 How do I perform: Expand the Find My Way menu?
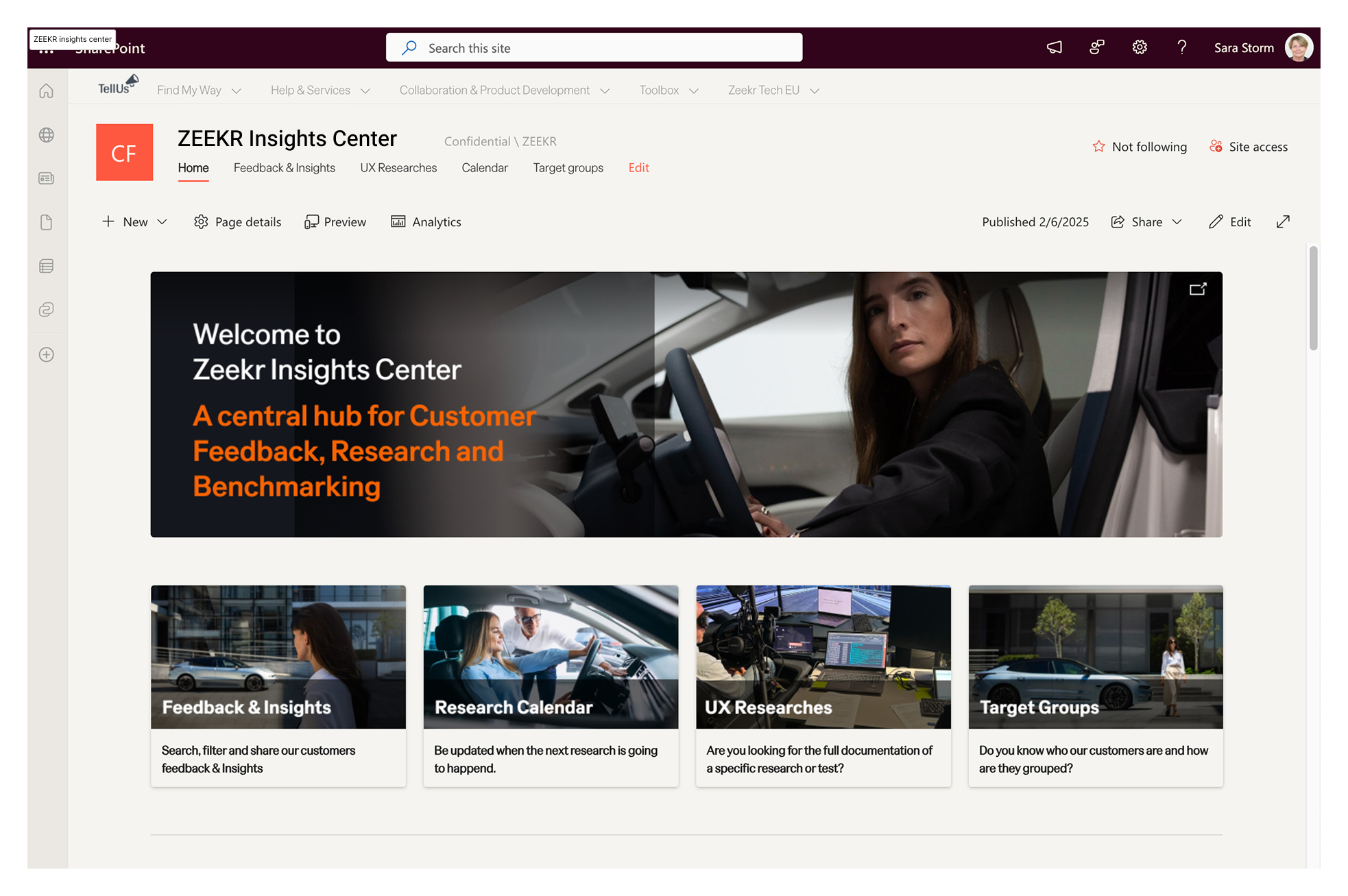[x=199, y=90]
